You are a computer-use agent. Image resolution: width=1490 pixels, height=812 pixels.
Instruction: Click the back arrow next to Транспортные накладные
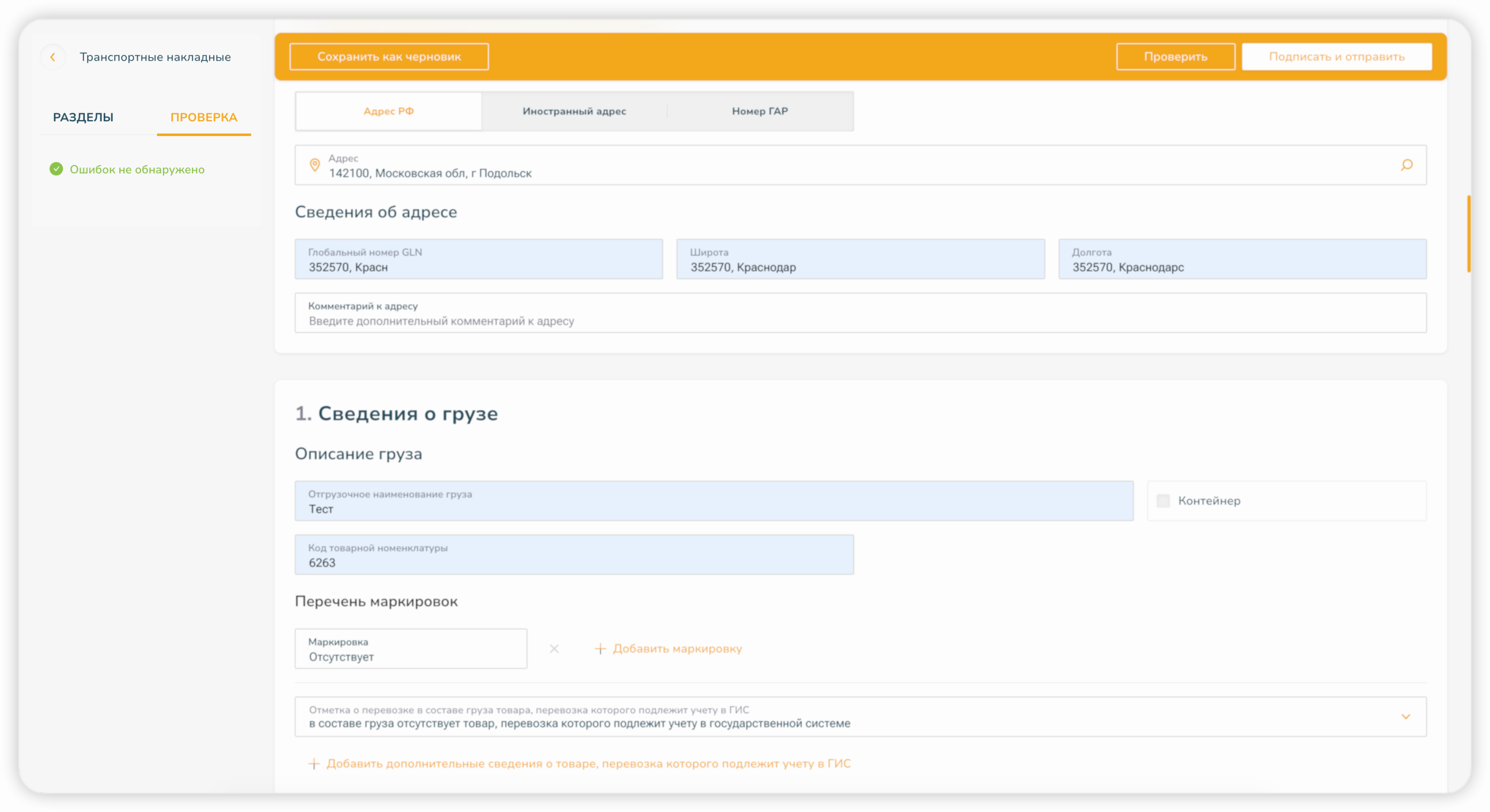click(x=53, y=57)
